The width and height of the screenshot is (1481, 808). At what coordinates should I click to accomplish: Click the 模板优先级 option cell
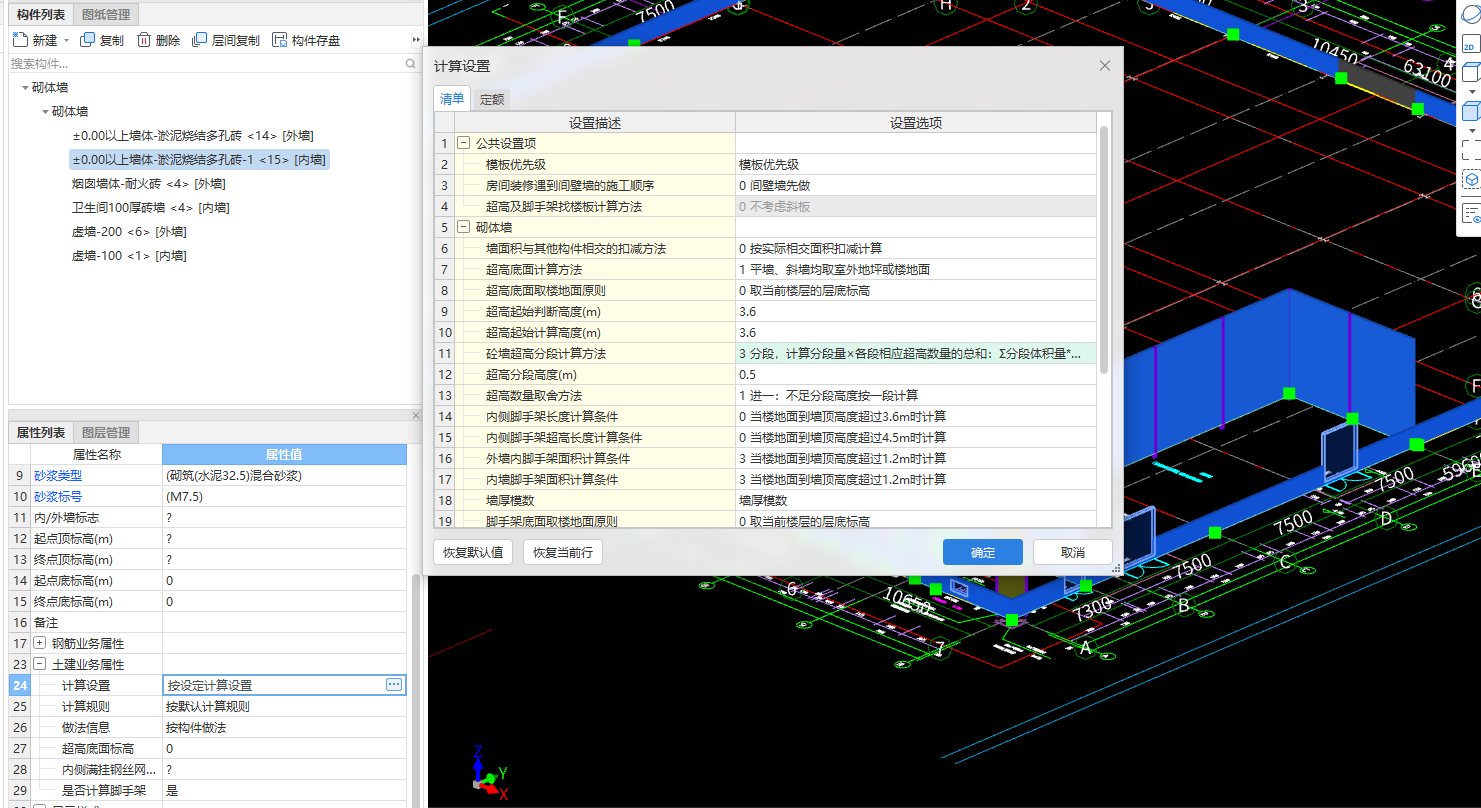[x=916, y=165]
